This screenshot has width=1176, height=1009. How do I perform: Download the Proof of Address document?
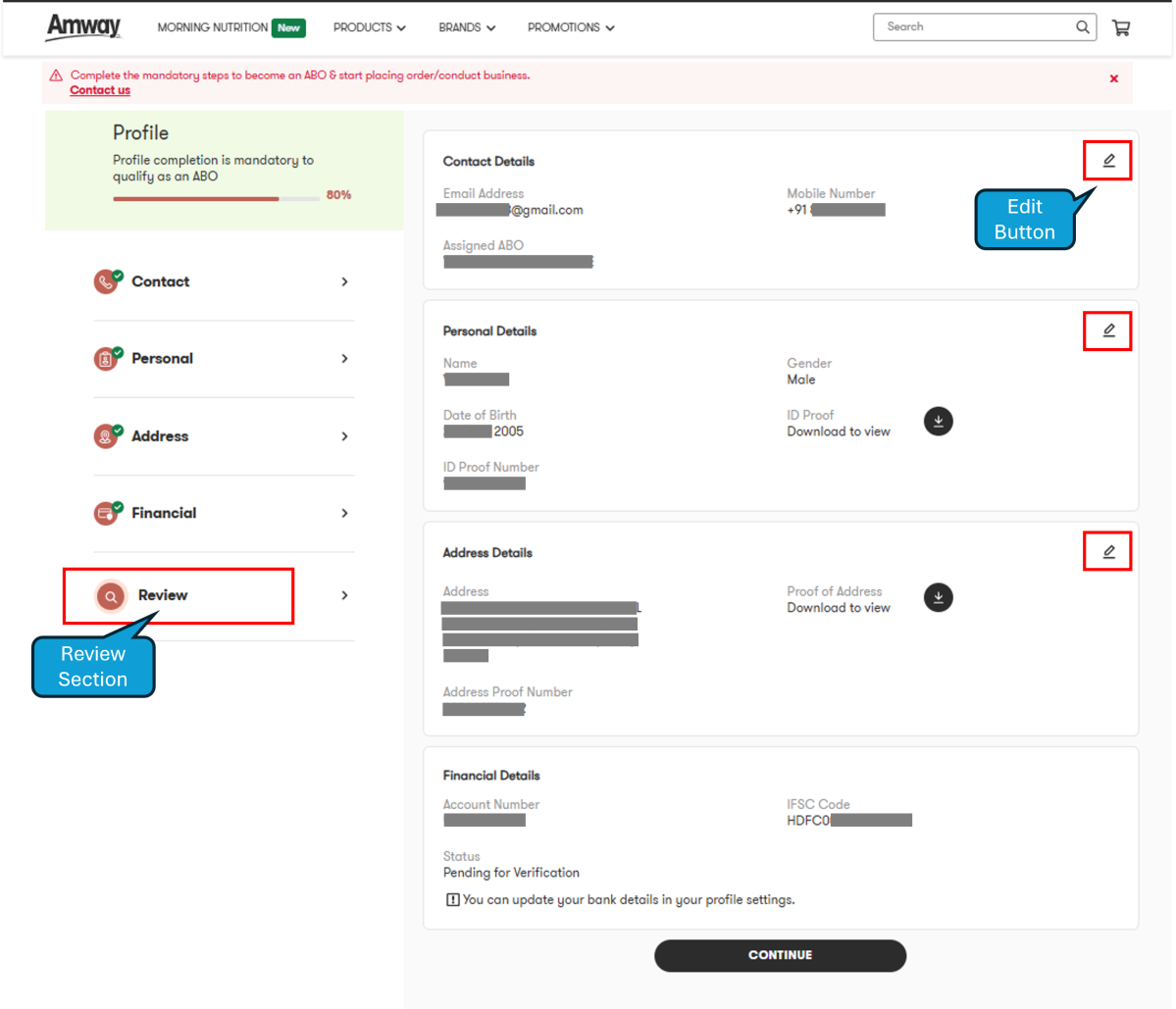938,597
